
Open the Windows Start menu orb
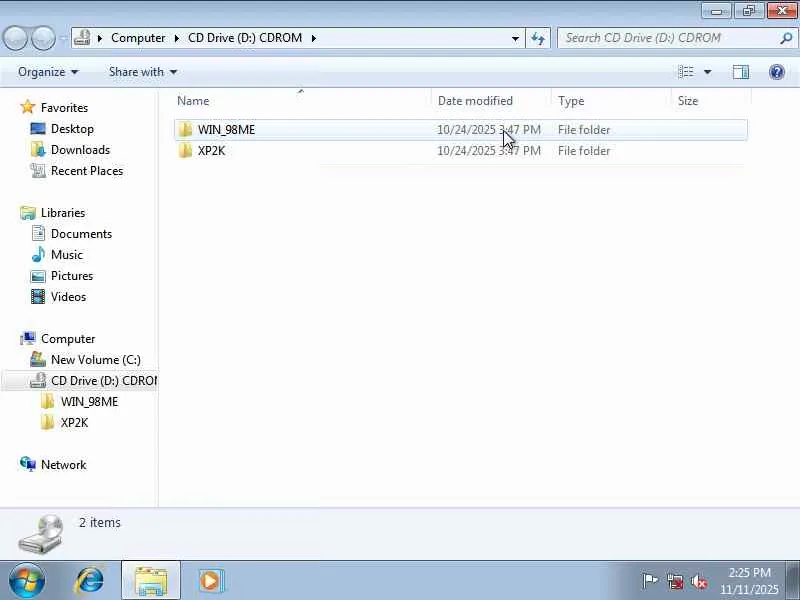click(x=27, y=581)
